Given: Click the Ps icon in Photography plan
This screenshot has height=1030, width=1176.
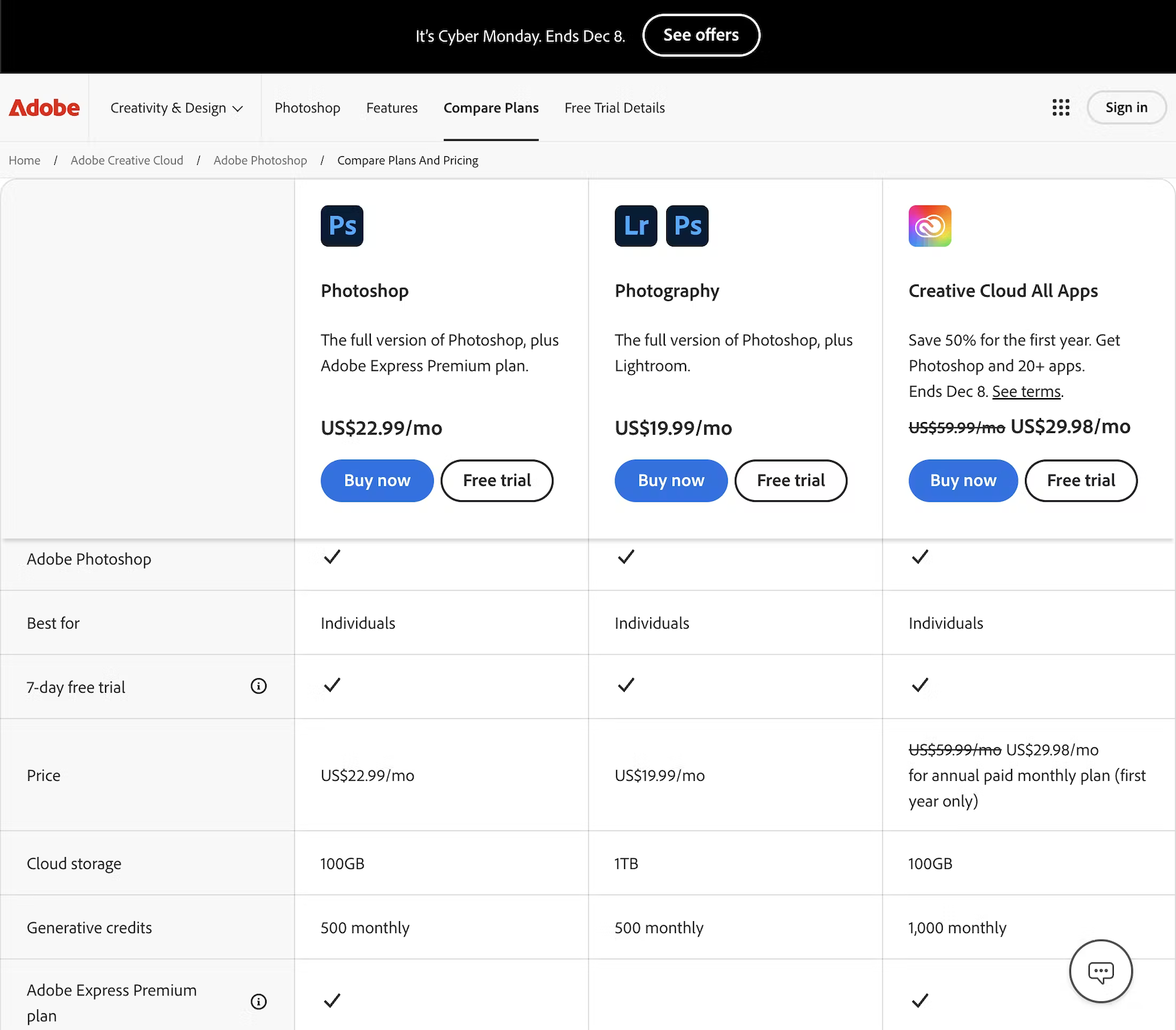Looking at the screenshot, I should (x=687, y=226).
